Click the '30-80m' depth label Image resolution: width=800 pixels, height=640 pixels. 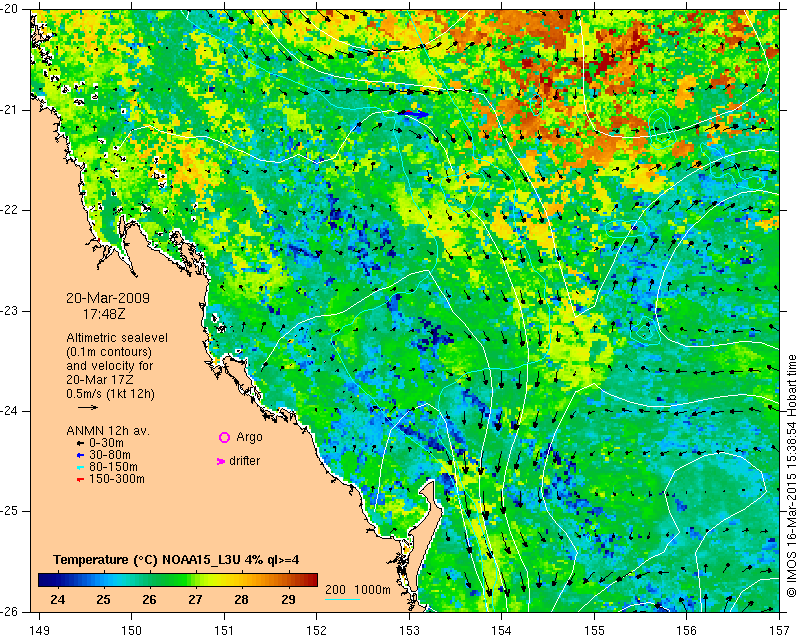[x=110, y=455]
